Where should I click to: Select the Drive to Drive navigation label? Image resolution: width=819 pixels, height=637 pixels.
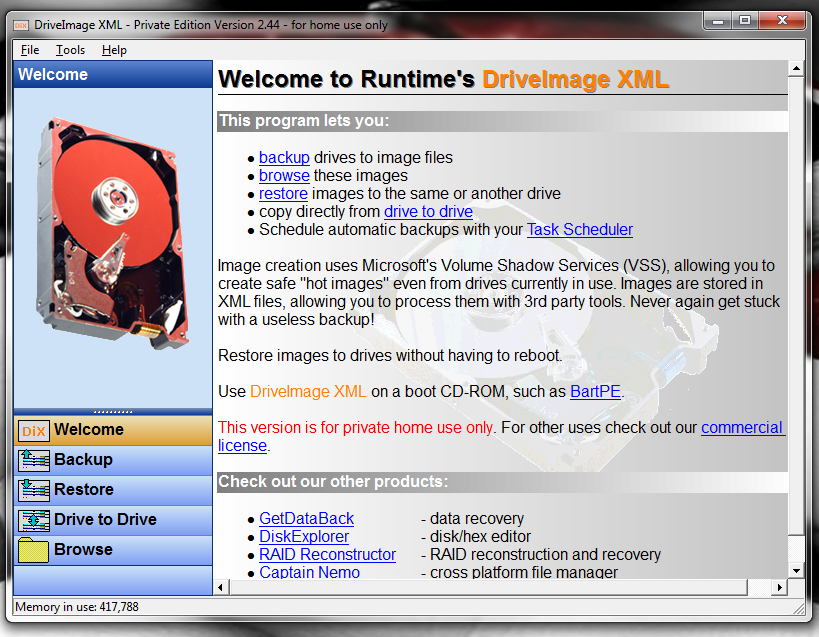coord(106,520)
